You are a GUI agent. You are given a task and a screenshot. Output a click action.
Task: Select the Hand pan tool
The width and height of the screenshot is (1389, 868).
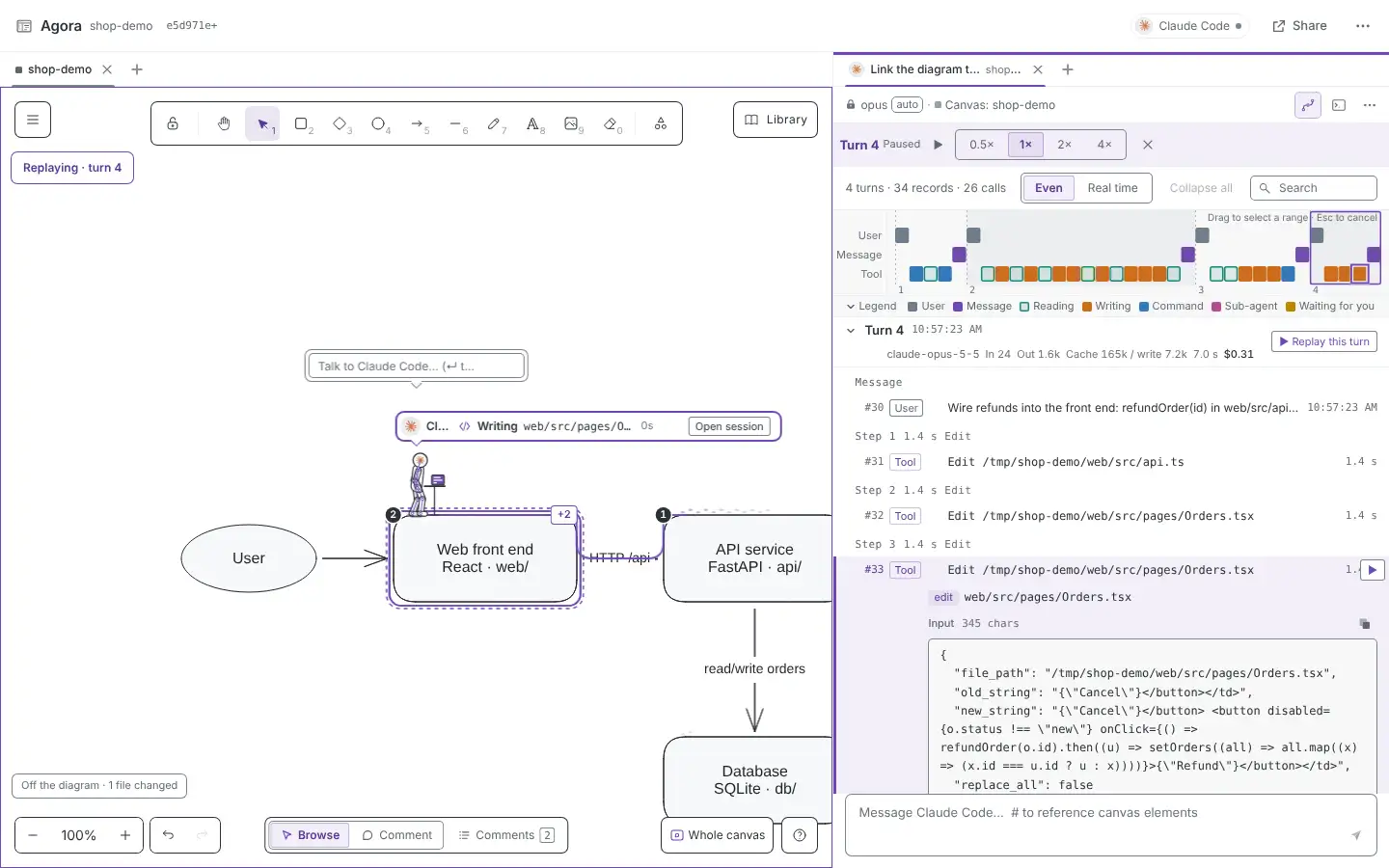point(224,123)
